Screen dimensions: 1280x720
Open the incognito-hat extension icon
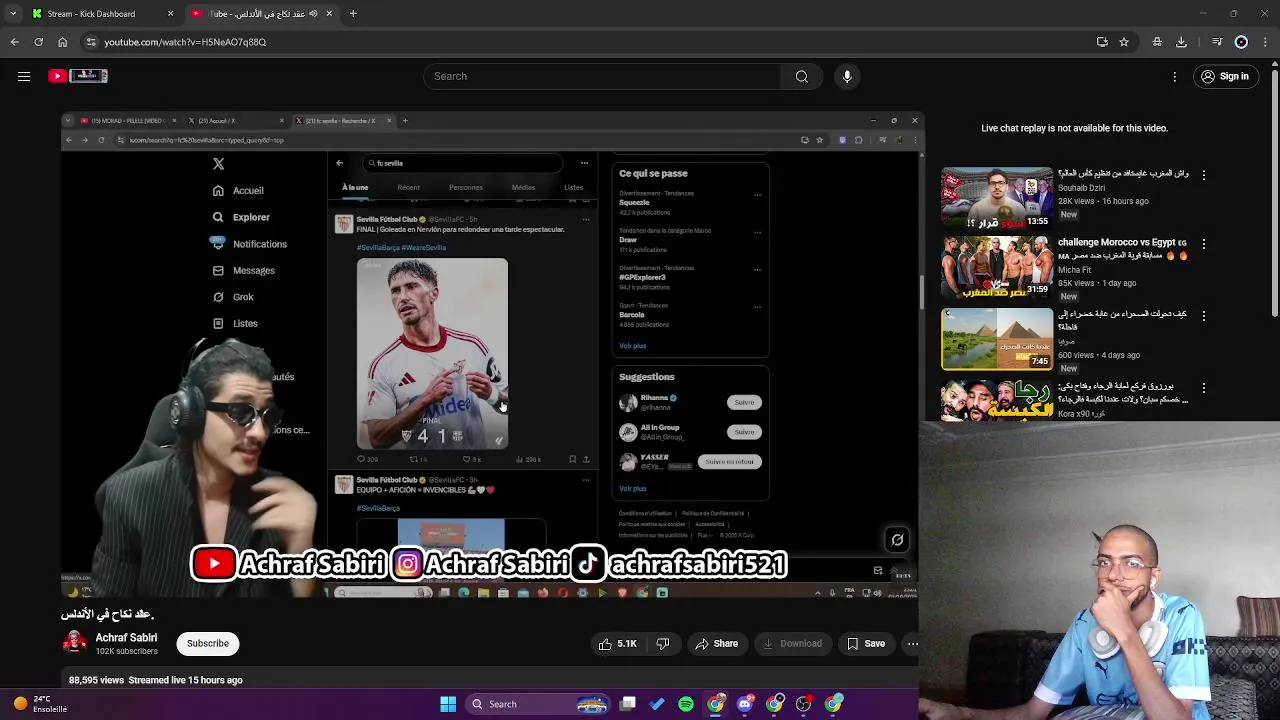click(x=1157, y=42)
